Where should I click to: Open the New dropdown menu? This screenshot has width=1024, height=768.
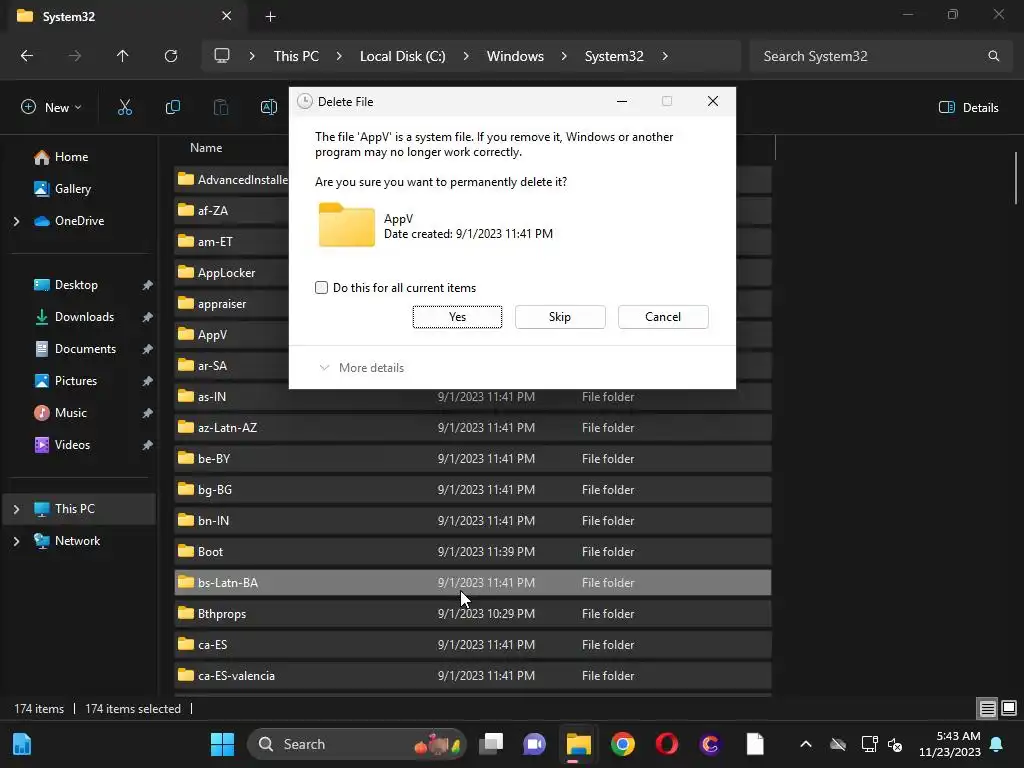(x=52, y=108)
